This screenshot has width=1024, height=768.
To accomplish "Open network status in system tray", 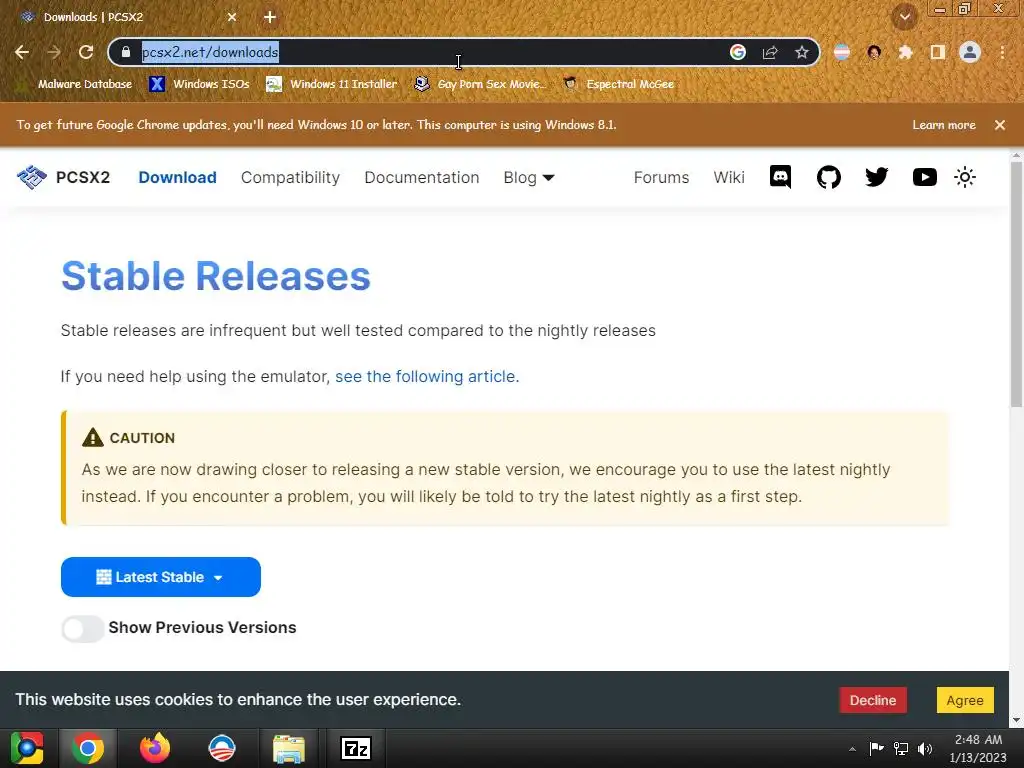I will pyautogui.click(x=901, y=748).
